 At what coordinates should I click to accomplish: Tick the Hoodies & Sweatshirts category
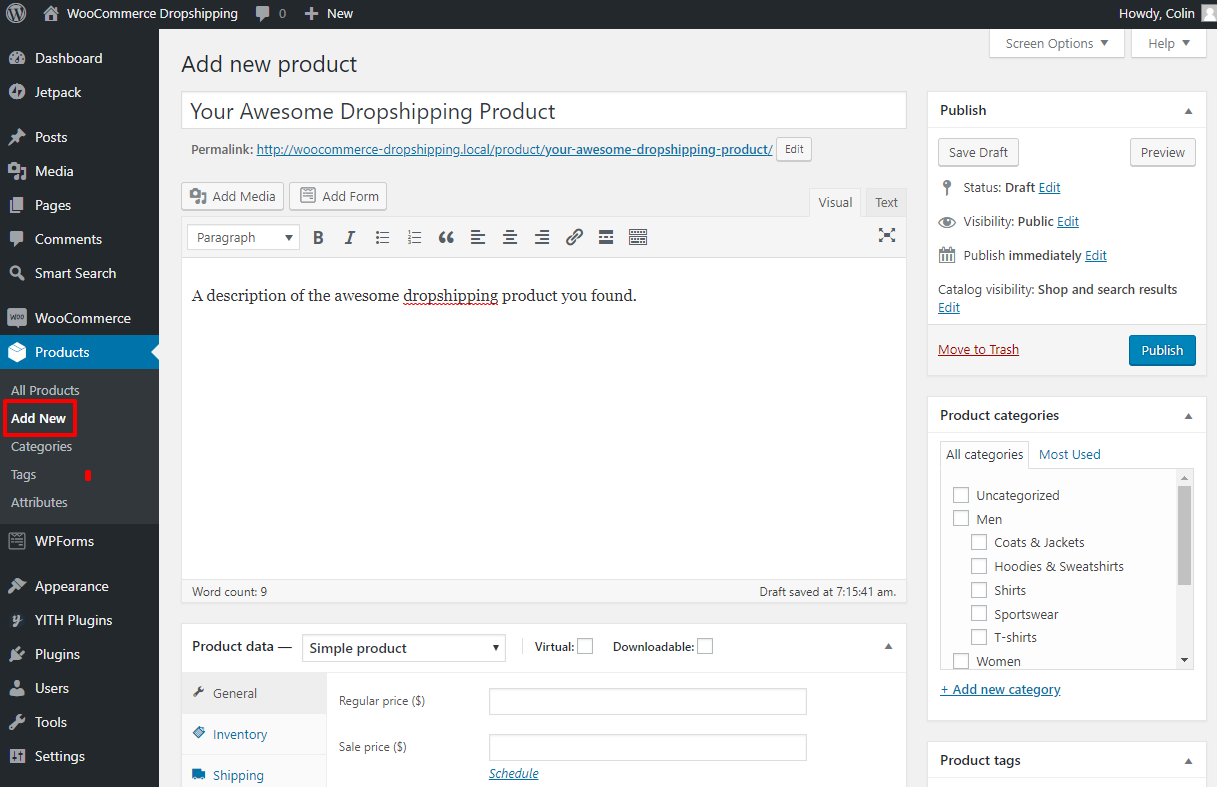979,567
